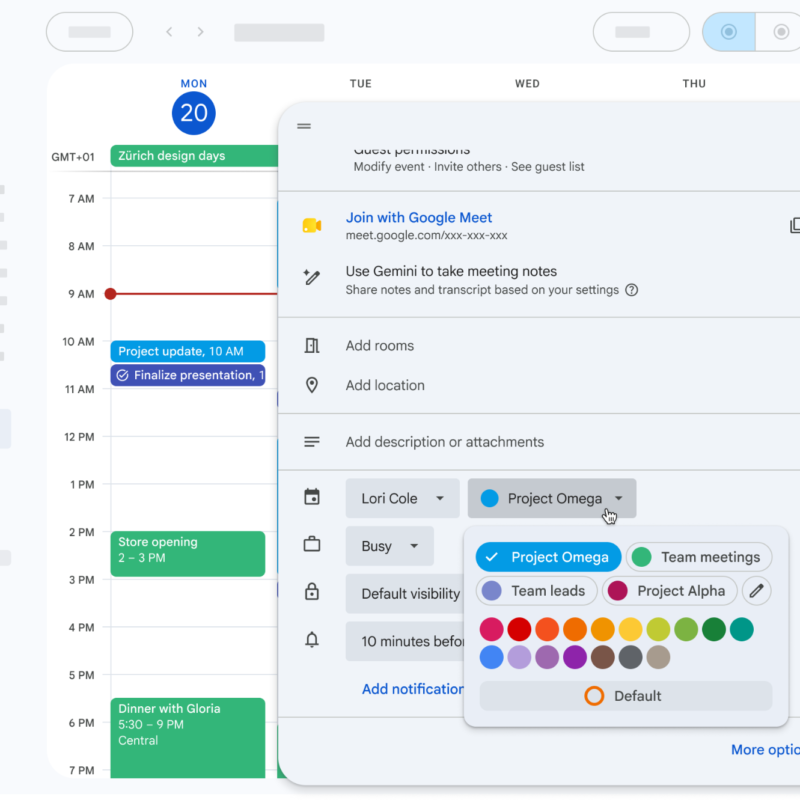Image resolution: width=800 pixels, height=800 pixels.
Task: Open the Lori Cole calendar dropdown
Action: [x=403, y=498]
